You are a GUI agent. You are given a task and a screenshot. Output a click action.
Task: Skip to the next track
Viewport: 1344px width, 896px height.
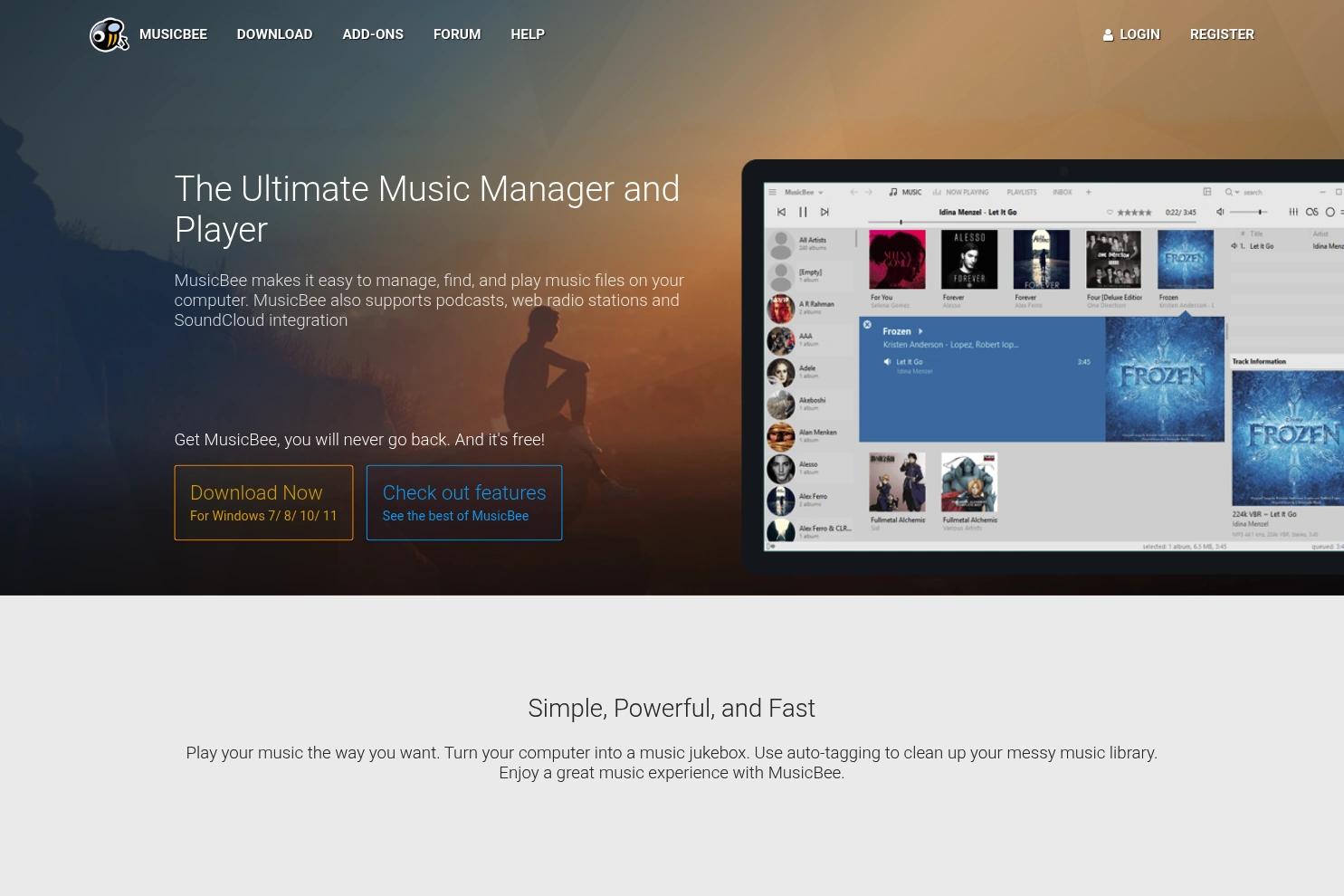click(x=825, y=212)
